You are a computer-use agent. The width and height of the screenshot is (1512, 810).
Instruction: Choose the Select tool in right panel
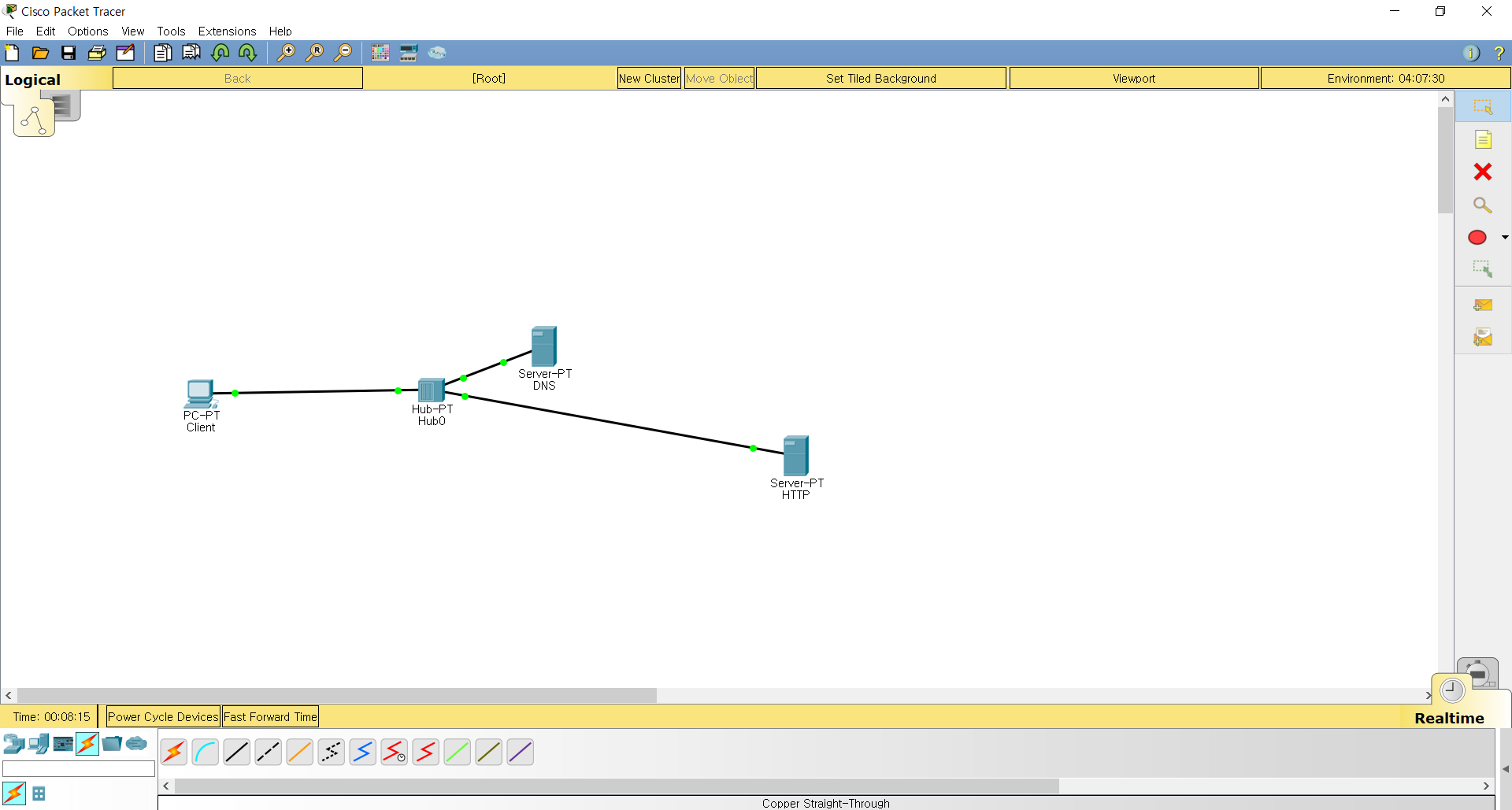pyautogui.click(x=1483, y=106)
